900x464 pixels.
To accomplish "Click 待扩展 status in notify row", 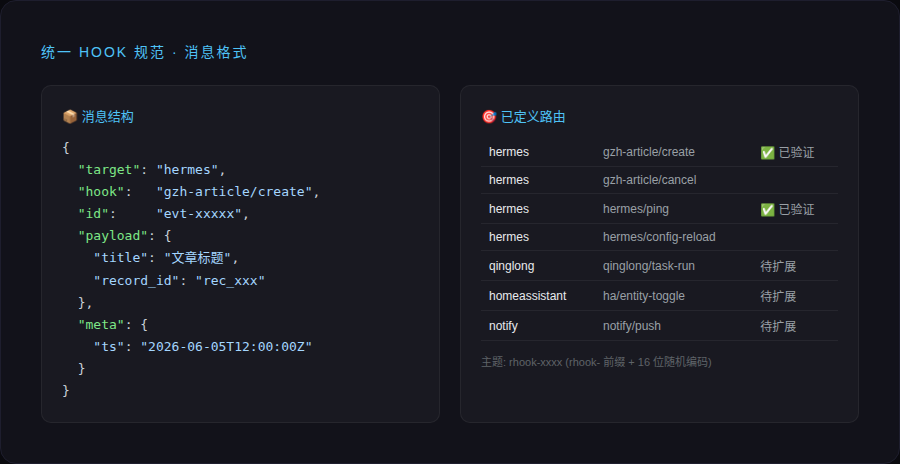I will pyautogui.click(x=778, y=326).
